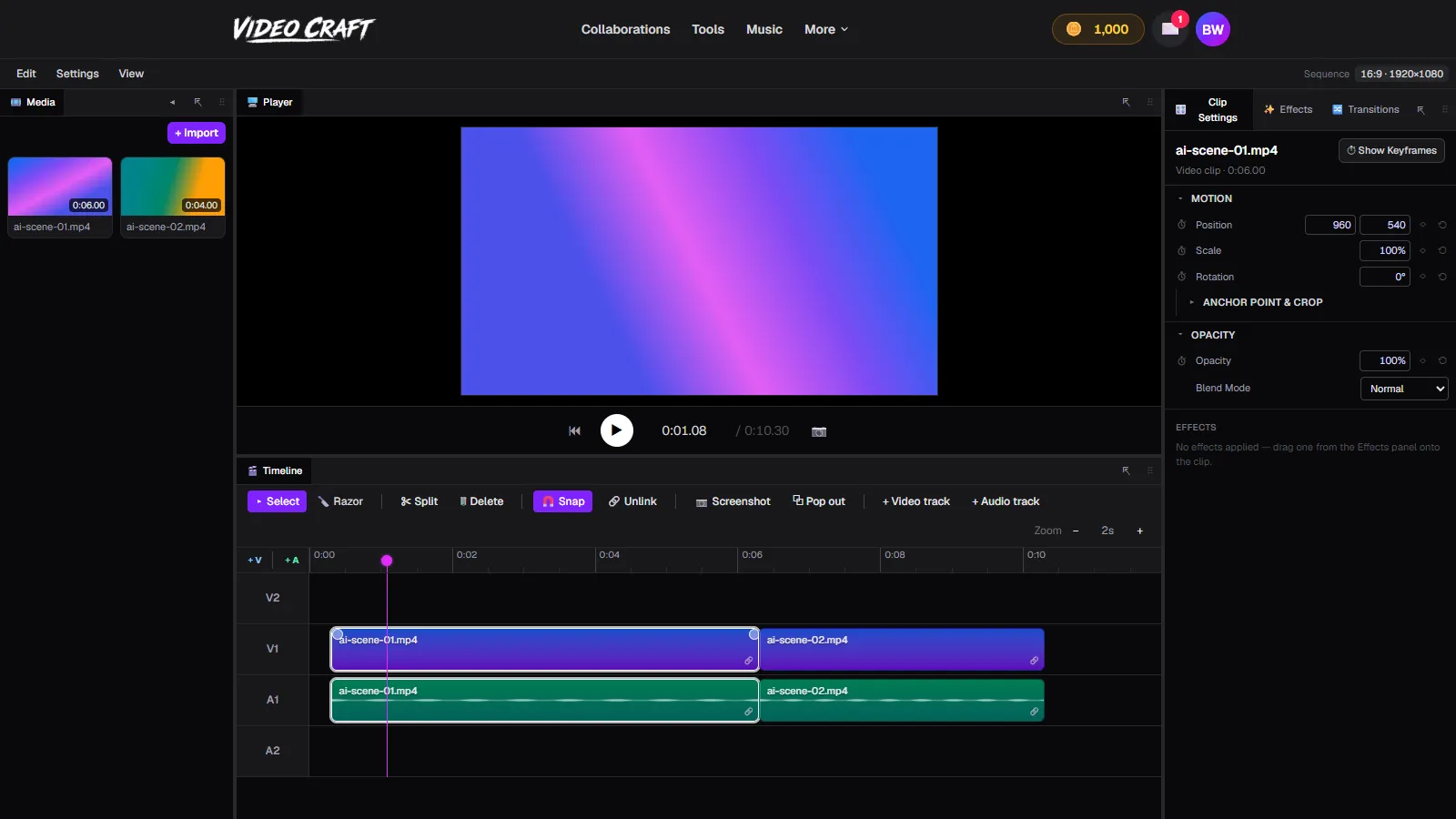This screenshot has width=1456, height=819.
Task: Click the Import media button
Action: 197,133
